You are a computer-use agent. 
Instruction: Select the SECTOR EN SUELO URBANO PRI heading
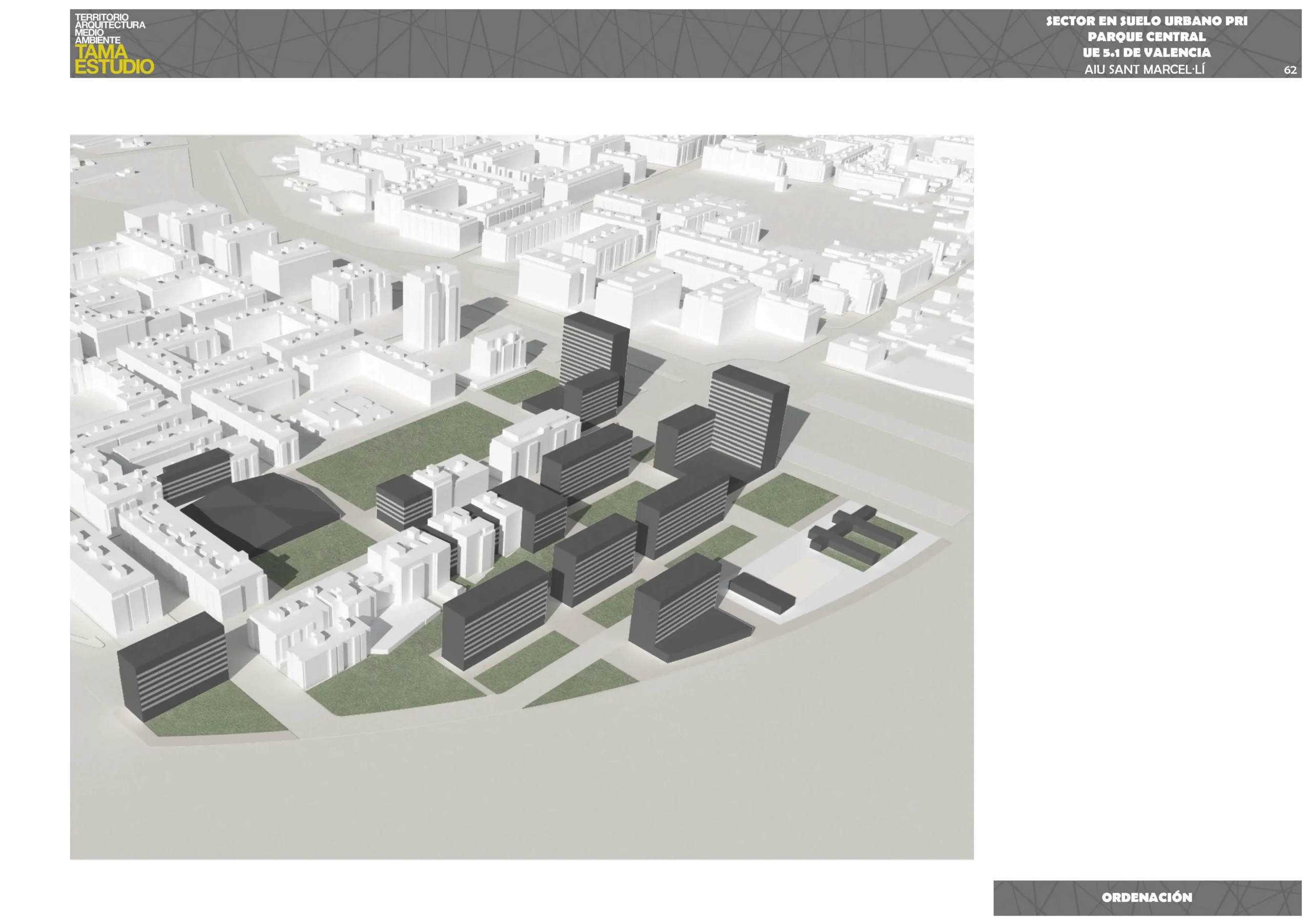tap(1146, 21)
